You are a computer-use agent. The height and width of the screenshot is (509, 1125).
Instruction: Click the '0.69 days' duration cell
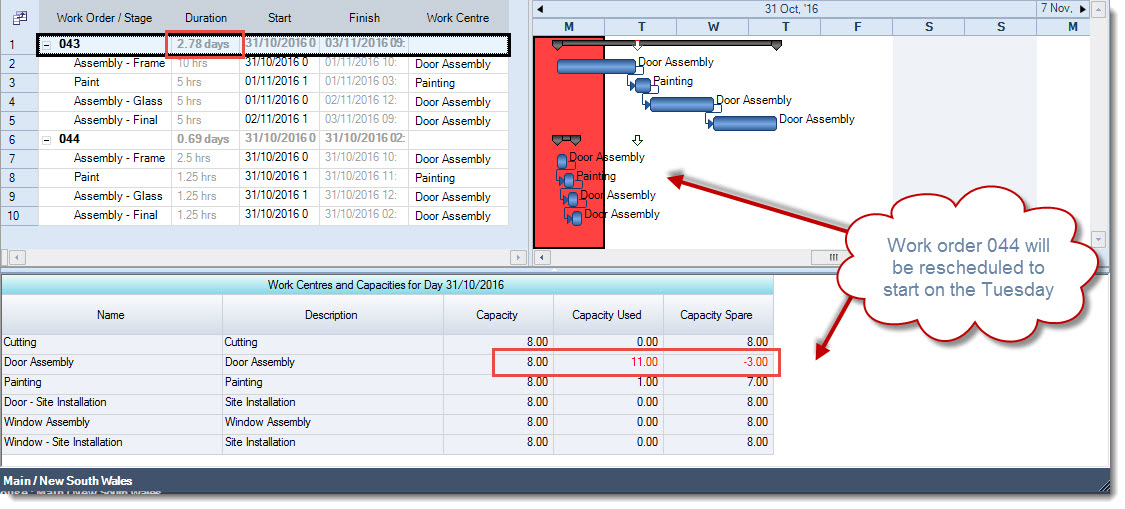[204, 139]
